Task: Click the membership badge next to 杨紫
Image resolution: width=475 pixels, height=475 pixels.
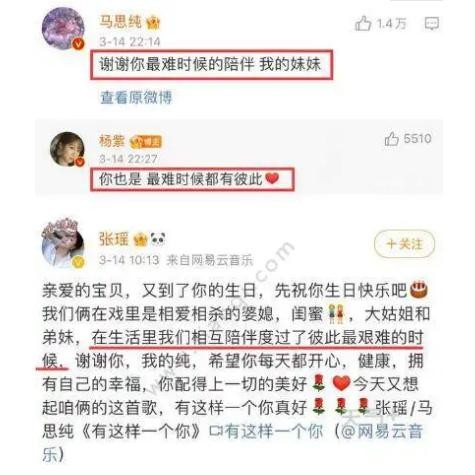Action: [x=146, y=142]
